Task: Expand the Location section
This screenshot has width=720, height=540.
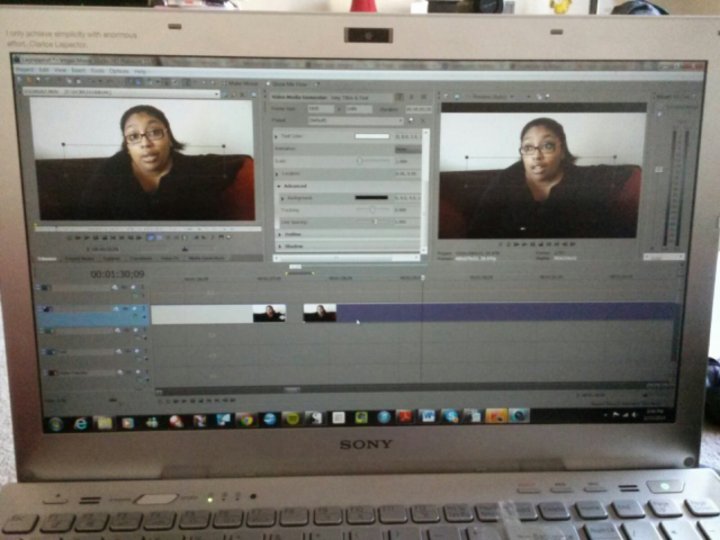Action: click(x=277, y=173)
